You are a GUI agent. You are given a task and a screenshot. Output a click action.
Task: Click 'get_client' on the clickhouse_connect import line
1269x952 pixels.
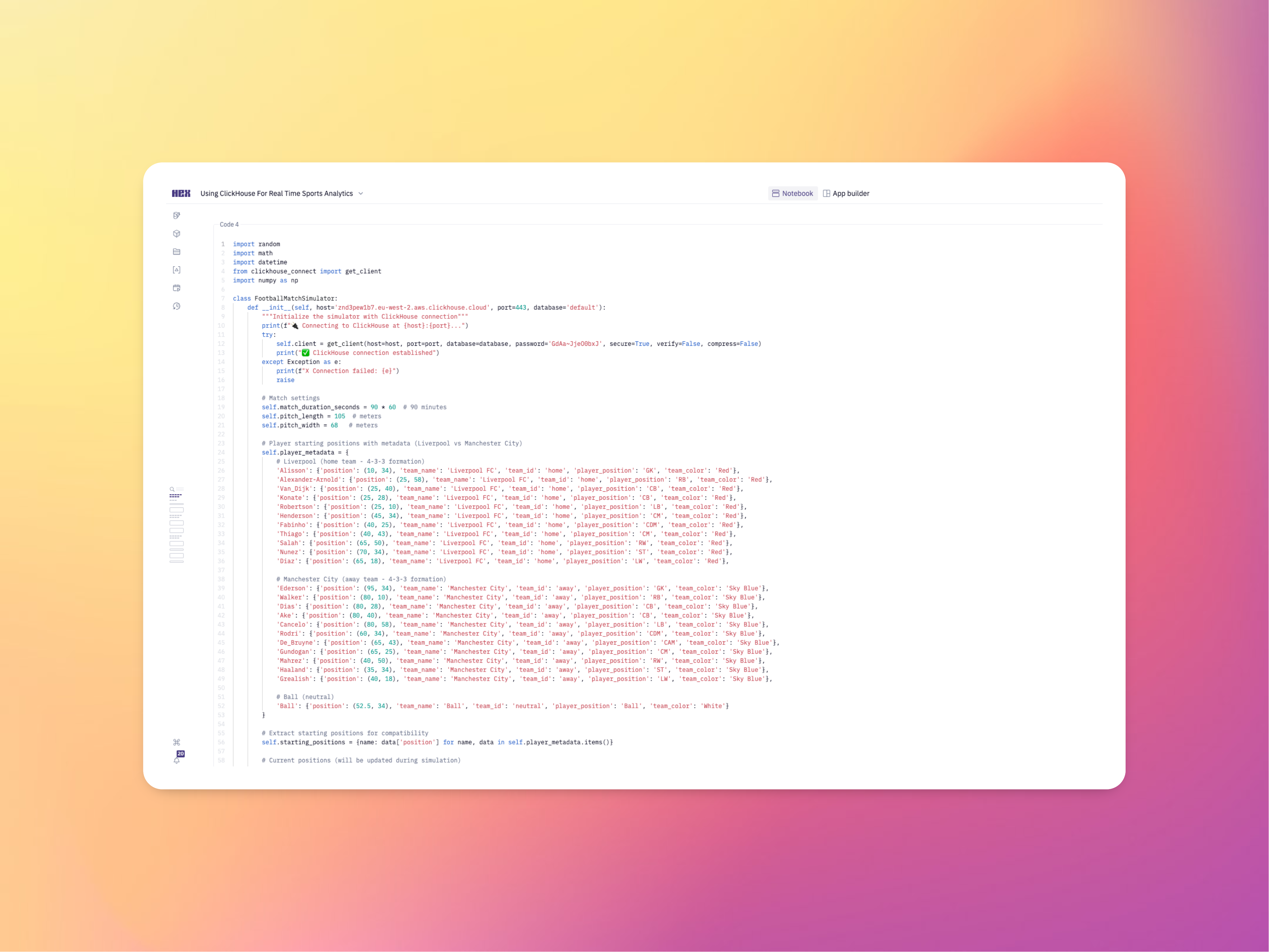[x=363, y=271]
